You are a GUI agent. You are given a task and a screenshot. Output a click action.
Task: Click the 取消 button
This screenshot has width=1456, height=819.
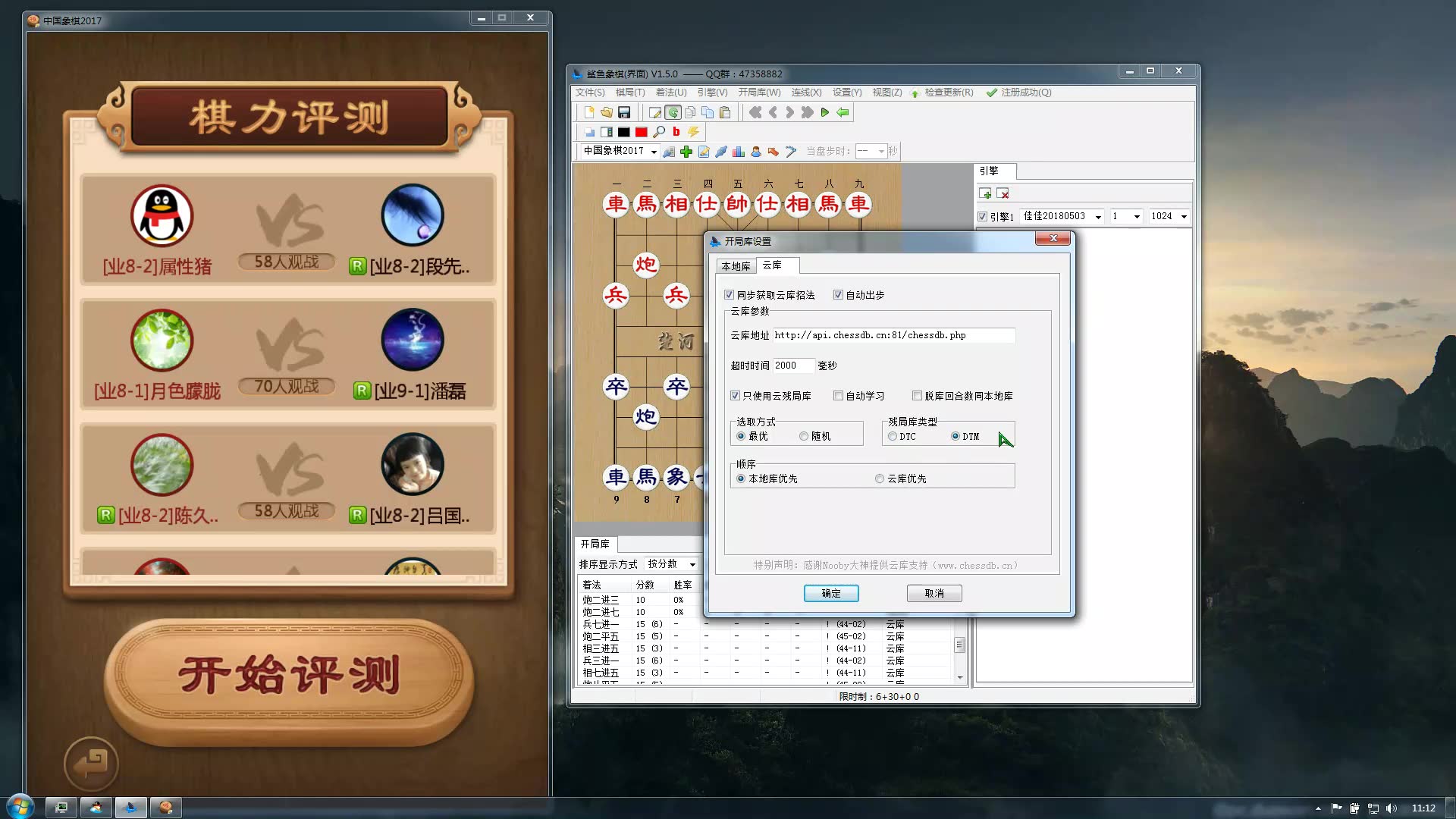coord(934,594)
